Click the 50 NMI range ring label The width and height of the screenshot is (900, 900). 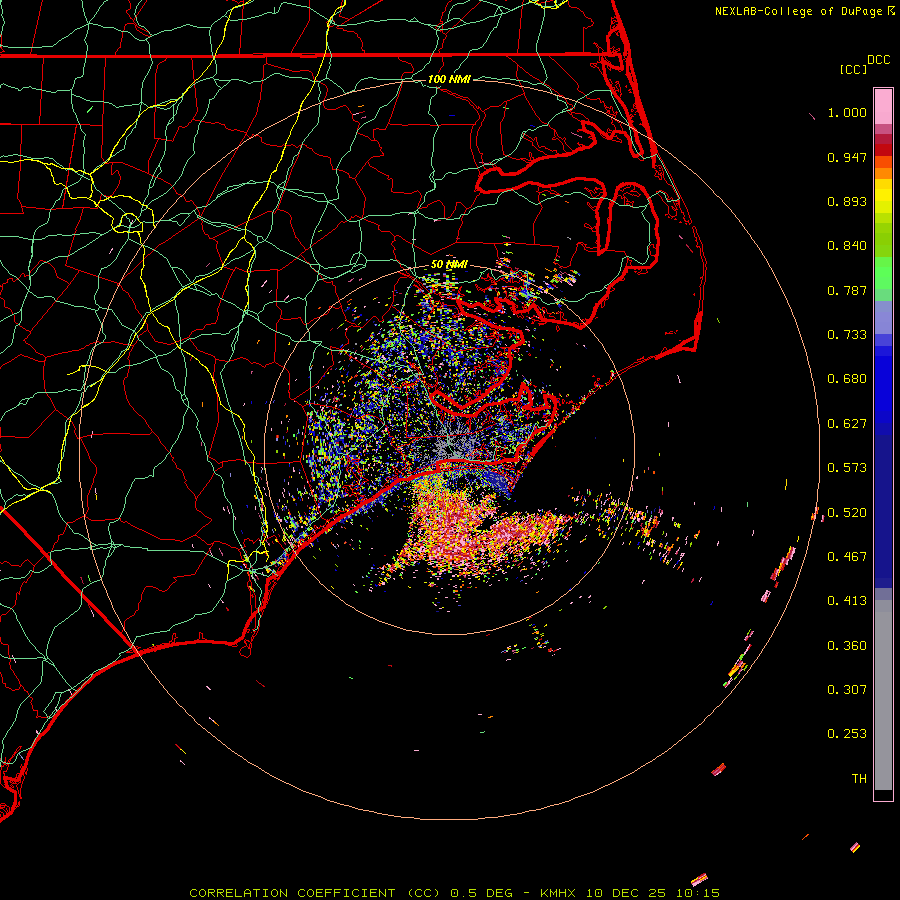[449, 264]
